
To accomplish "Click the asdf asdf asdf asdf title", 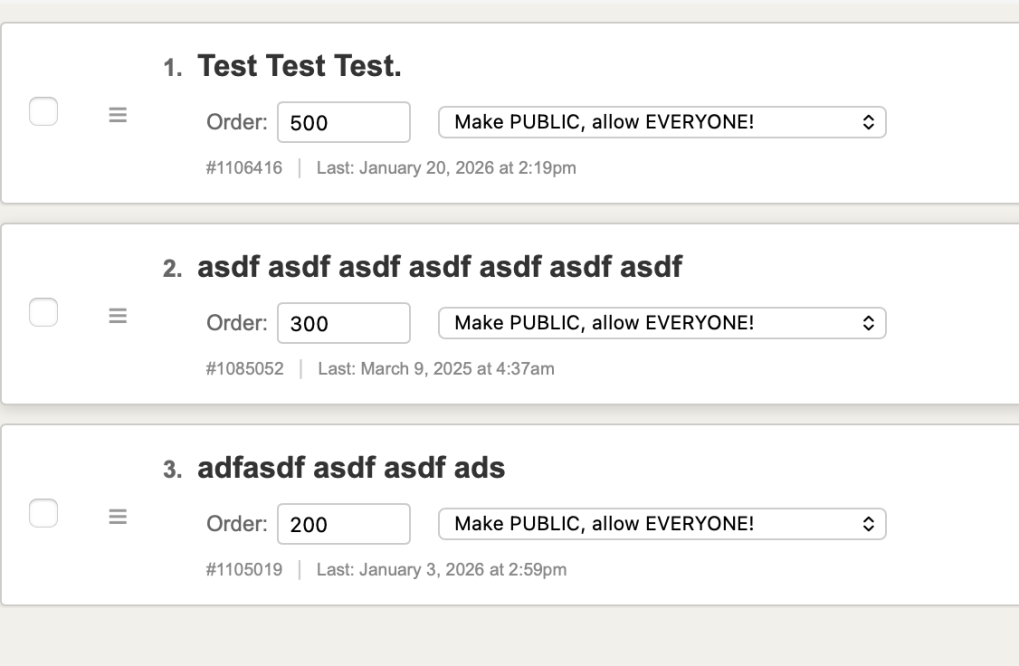I will coord(440,268).
